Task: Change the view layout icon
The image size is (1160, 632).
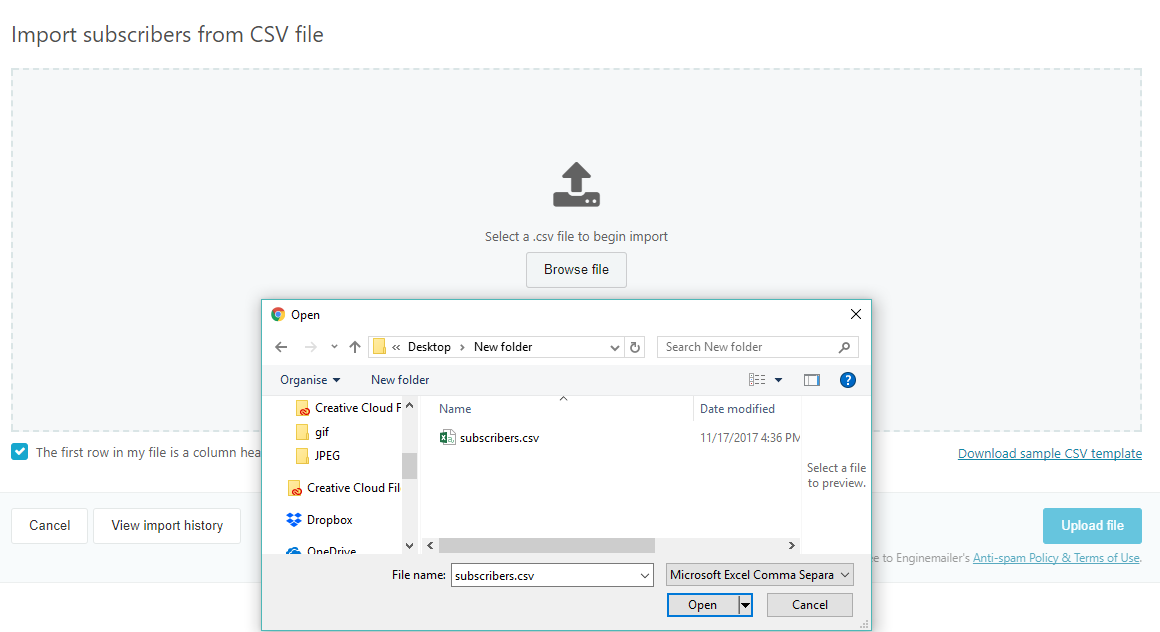Action: tap(757, 380)
